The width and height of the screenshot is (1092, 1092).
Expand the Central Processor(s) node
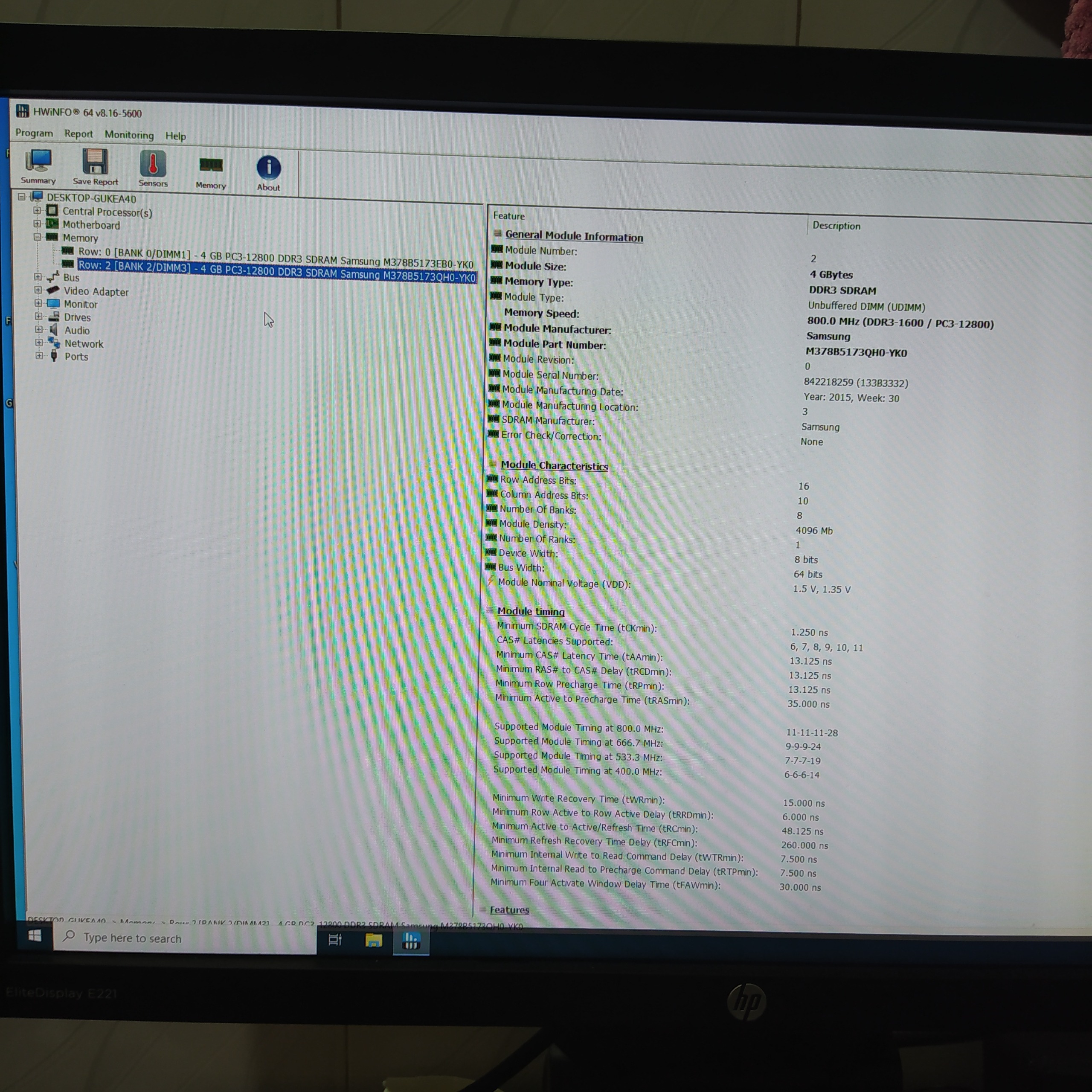tap(37, 210)
